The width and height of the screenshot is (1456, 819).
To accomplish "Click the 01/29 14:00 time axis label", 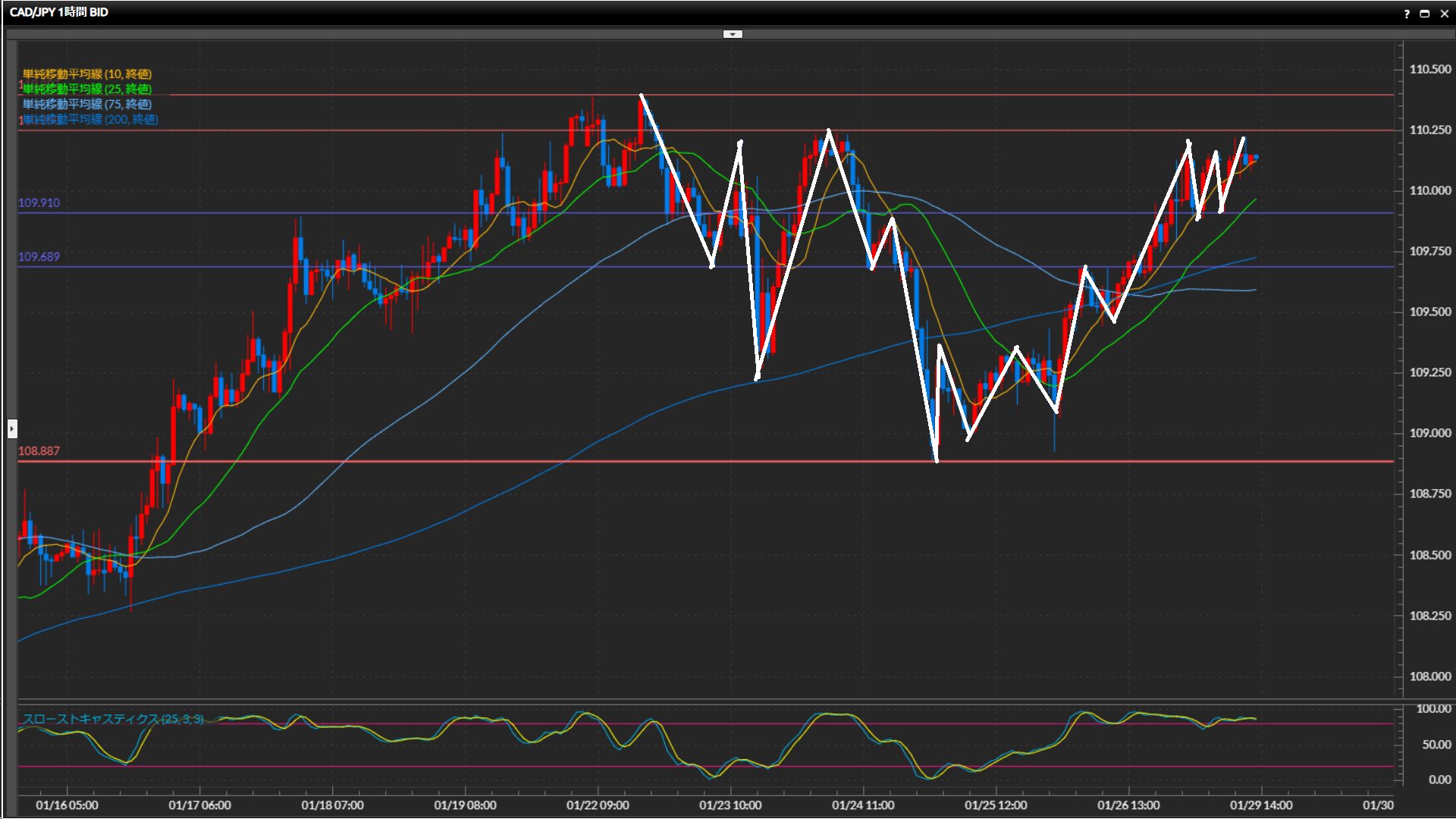I will (1260, 805).
